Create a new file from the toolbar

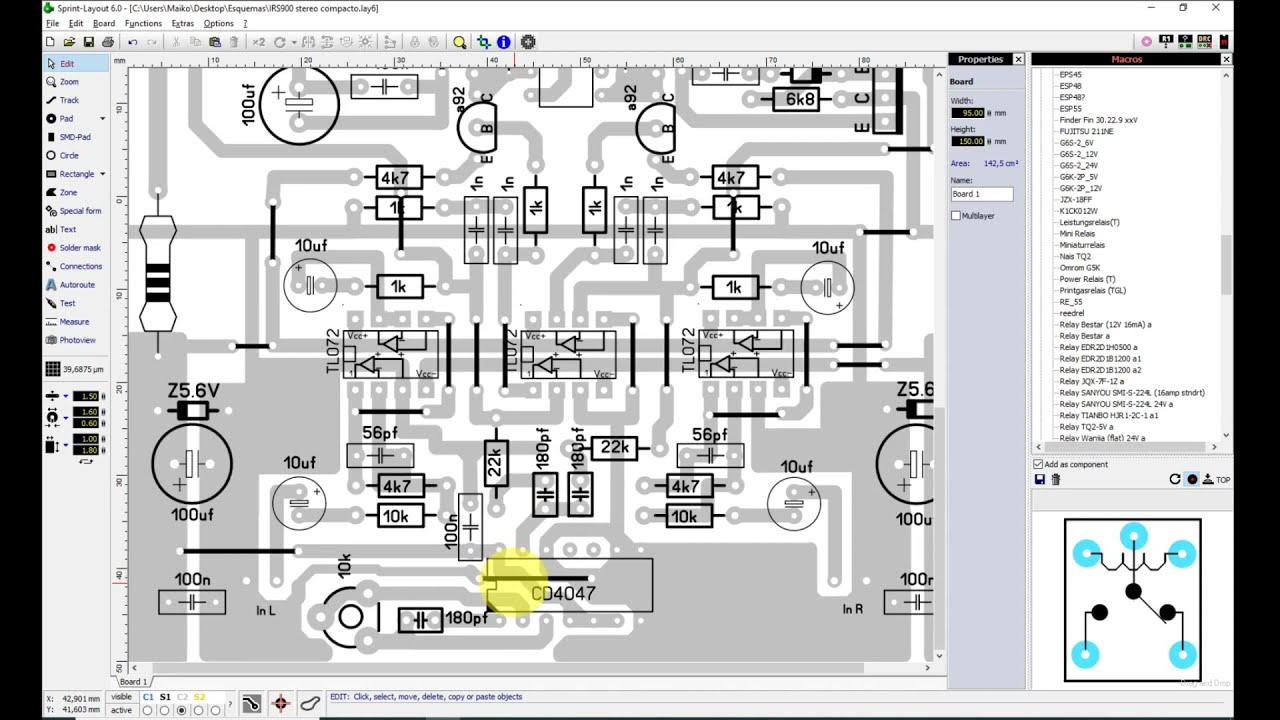(50, 42)
